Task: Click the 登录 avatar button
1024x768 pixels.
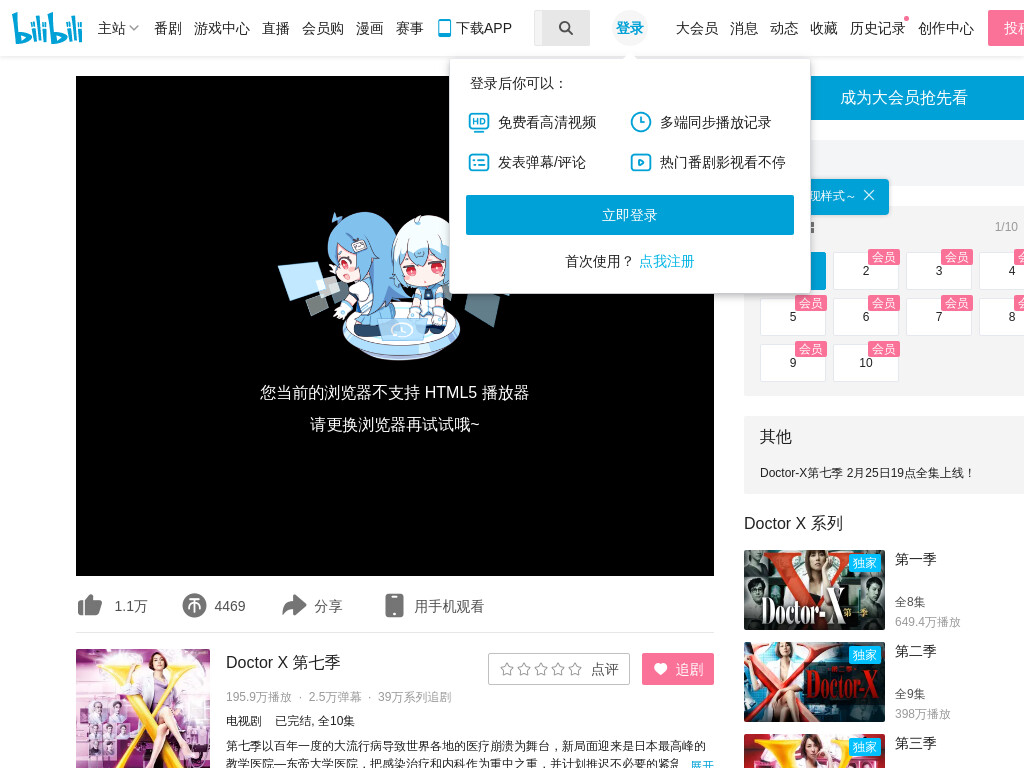Action: (630, 28)
